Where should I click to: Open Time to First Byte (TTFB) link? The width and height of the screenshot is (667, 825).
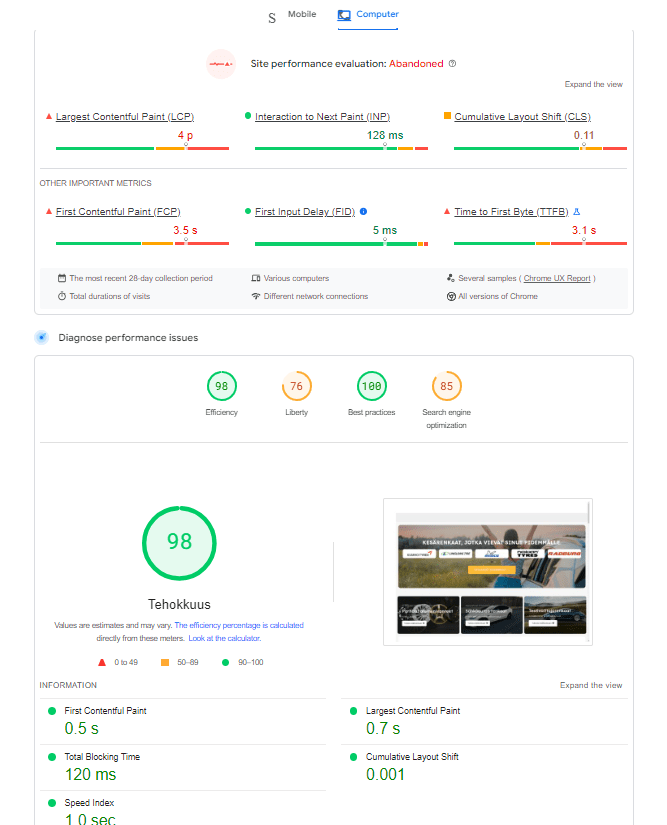tap(511, 212)
